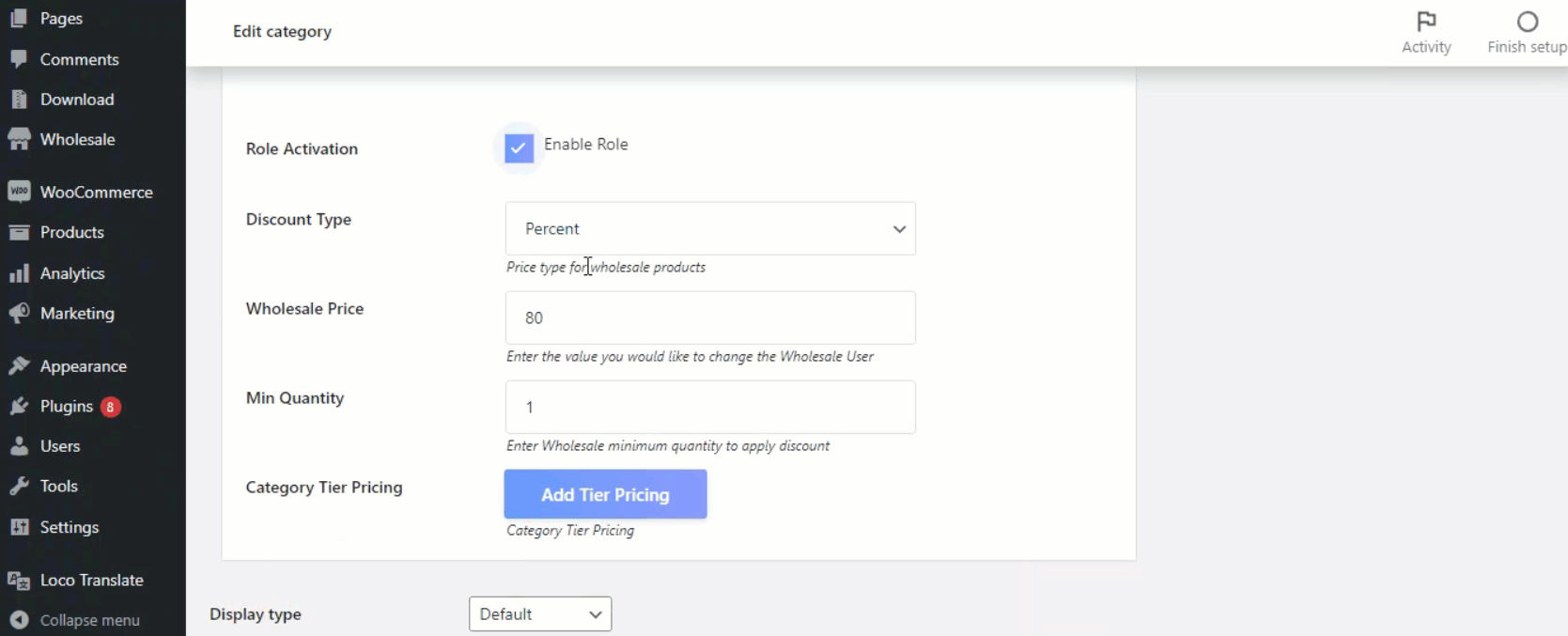Click the Products box icon

(19, 232)
